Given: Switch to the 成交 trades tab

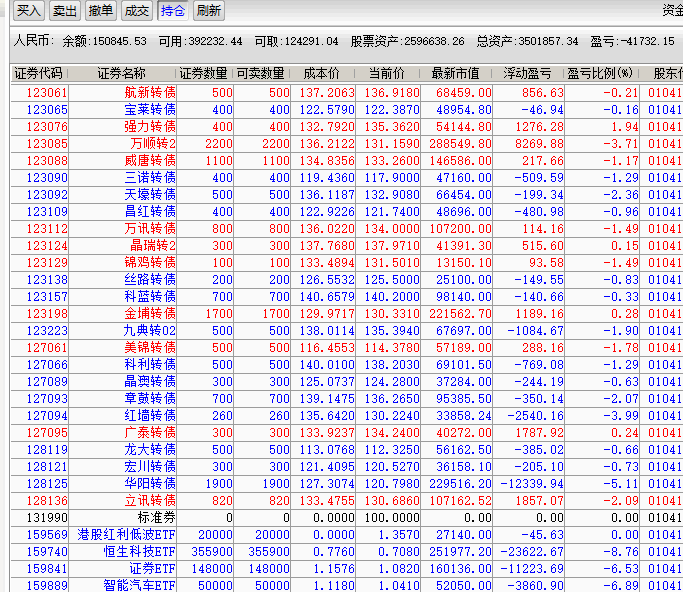Looking at the screenshot, I should (x=136, y=11).
